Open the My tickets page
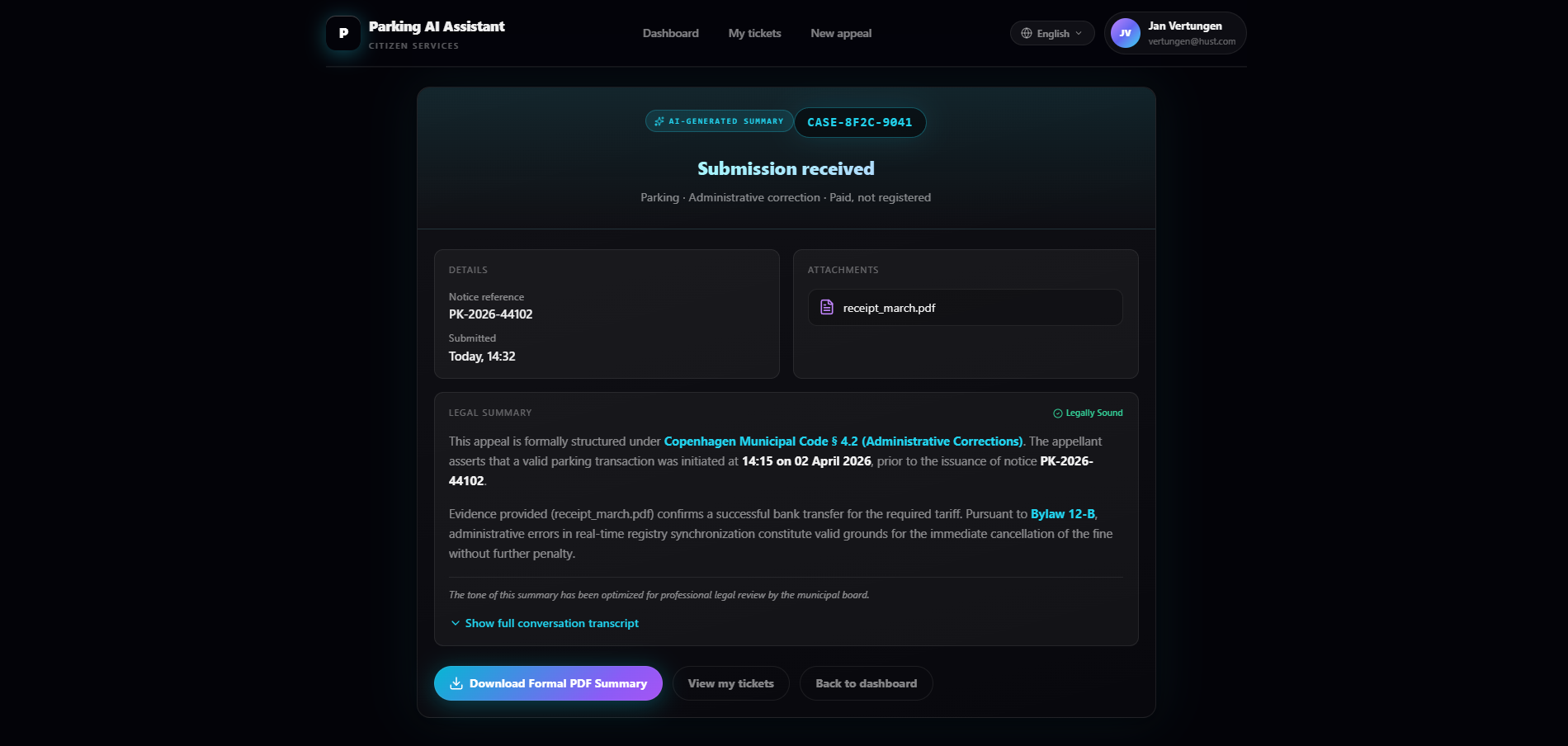Screen dimensions: 1568x746 pyautogui.click(x=754, y=34)
